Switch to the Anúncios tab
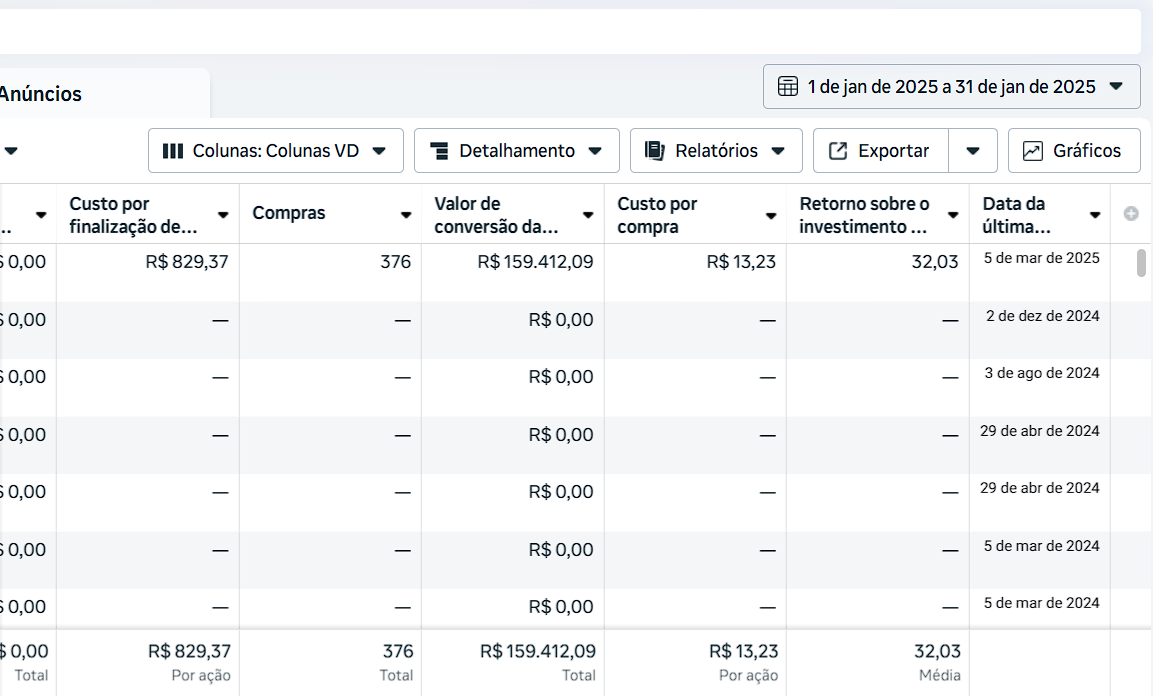Viewport: 1153px width, 696px height. click(x=41, y=94)
